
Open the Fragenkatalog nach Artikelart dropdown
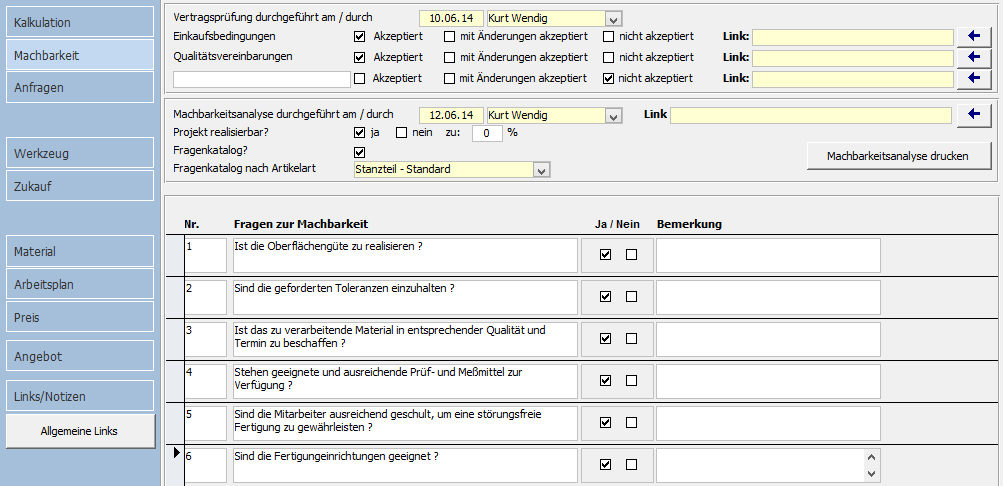coord(542,170)
